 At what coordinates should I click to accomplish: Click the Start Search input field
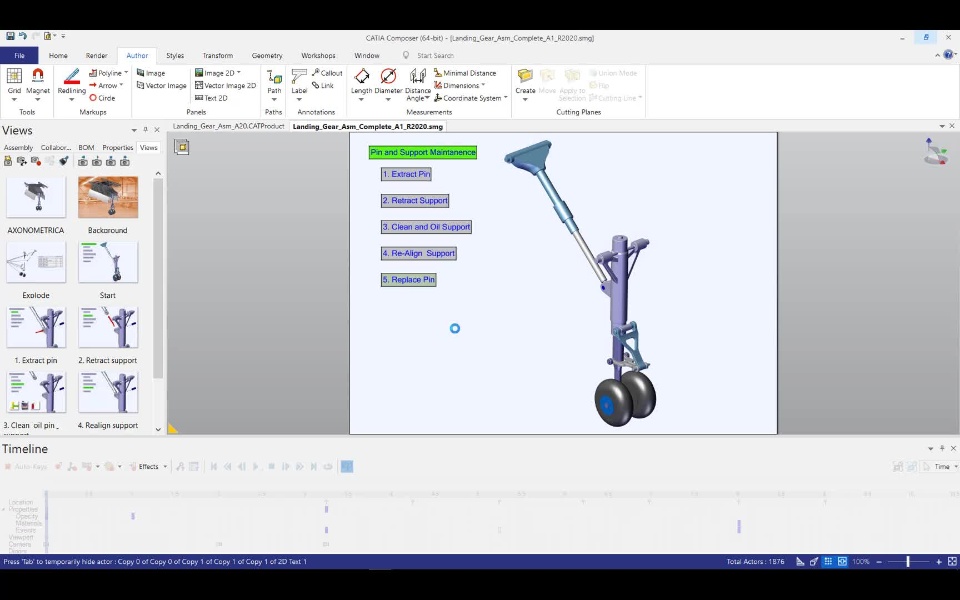click(x=435, y=55)
